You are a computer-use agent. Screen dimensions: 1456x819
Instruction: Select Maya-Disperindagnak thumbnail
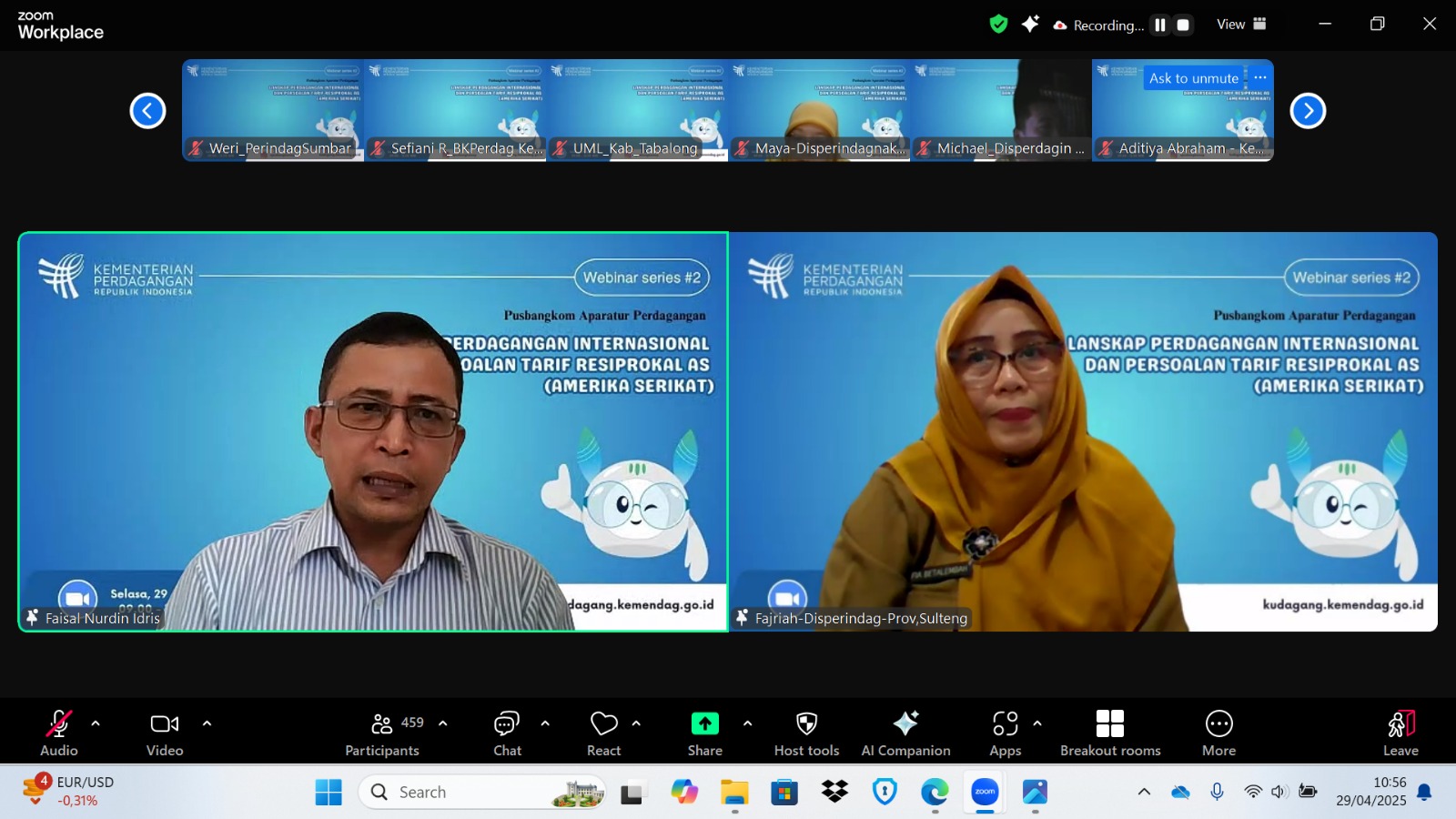pos(819,110)
